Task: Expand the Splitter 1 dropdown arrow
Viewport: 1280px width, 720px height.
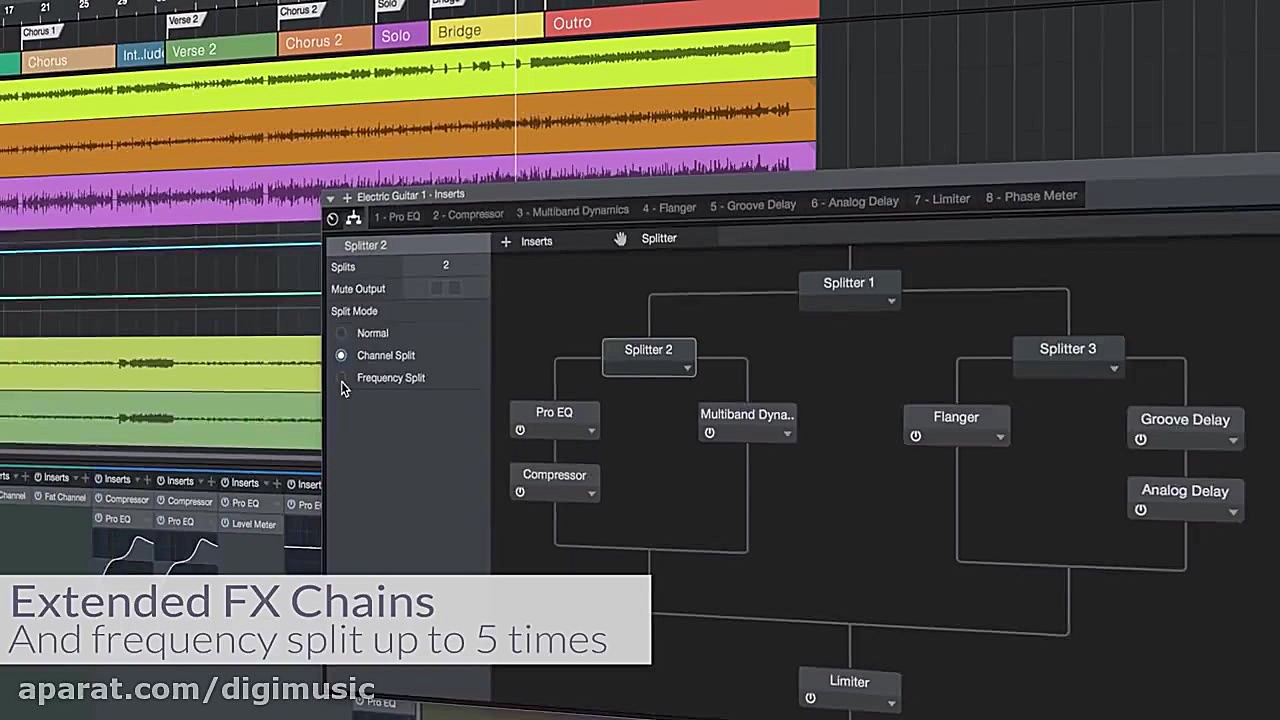Action: point(891,301)
